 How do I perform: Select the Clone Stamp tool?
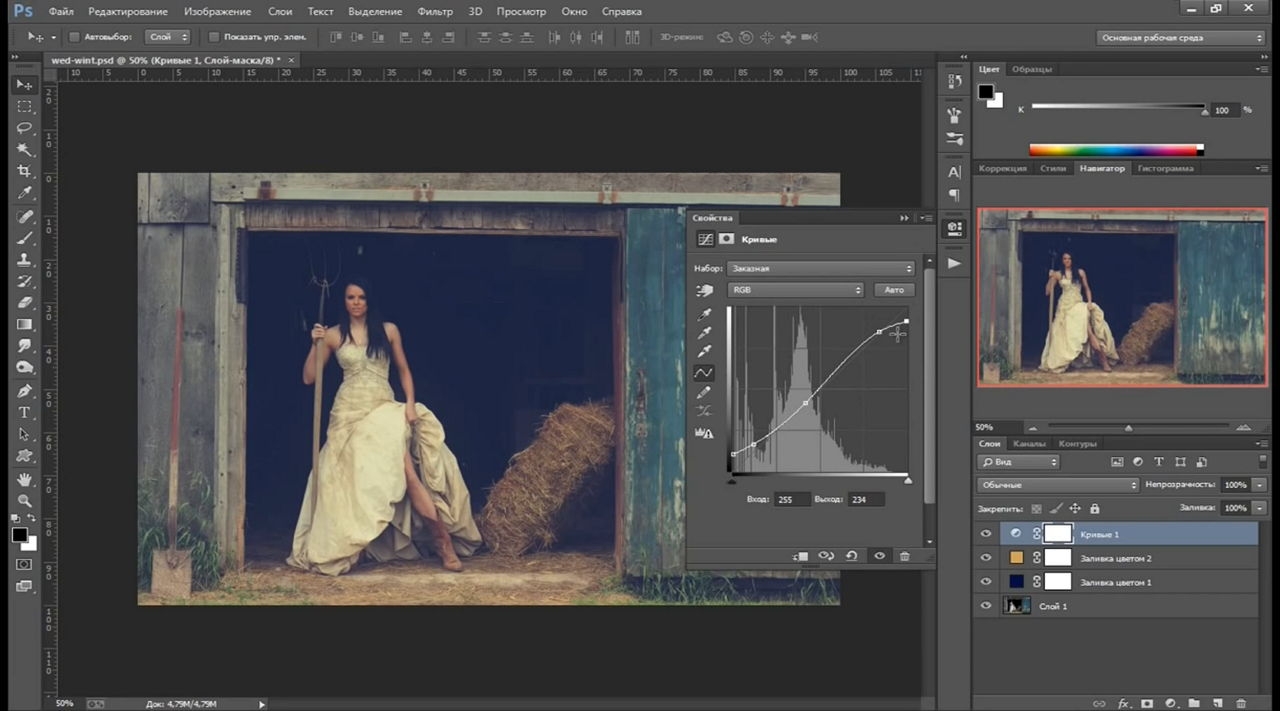pyautogui.click(x=24, y=259)
